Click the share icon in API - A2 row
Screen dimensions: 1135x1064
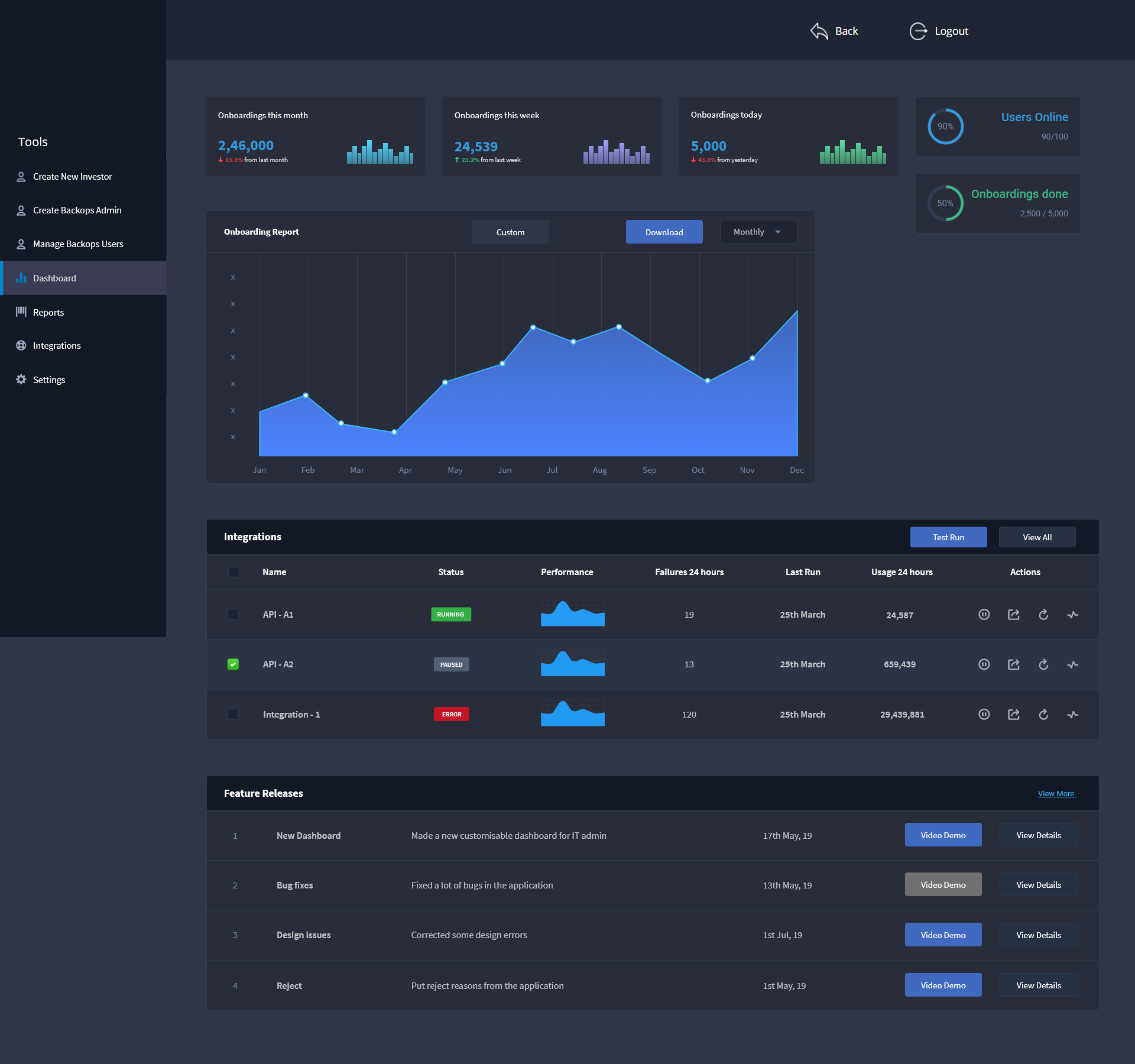[x=1013, y=664]
